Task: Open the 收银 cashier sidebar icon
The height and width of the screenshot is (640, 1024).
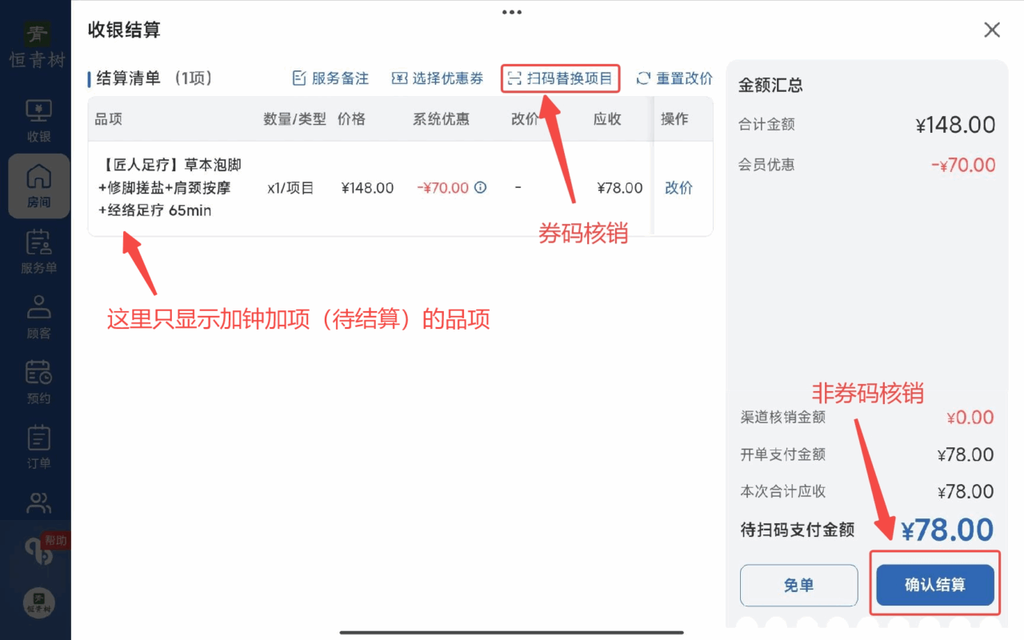Action: pyautogui.click(x=39, y=120)
